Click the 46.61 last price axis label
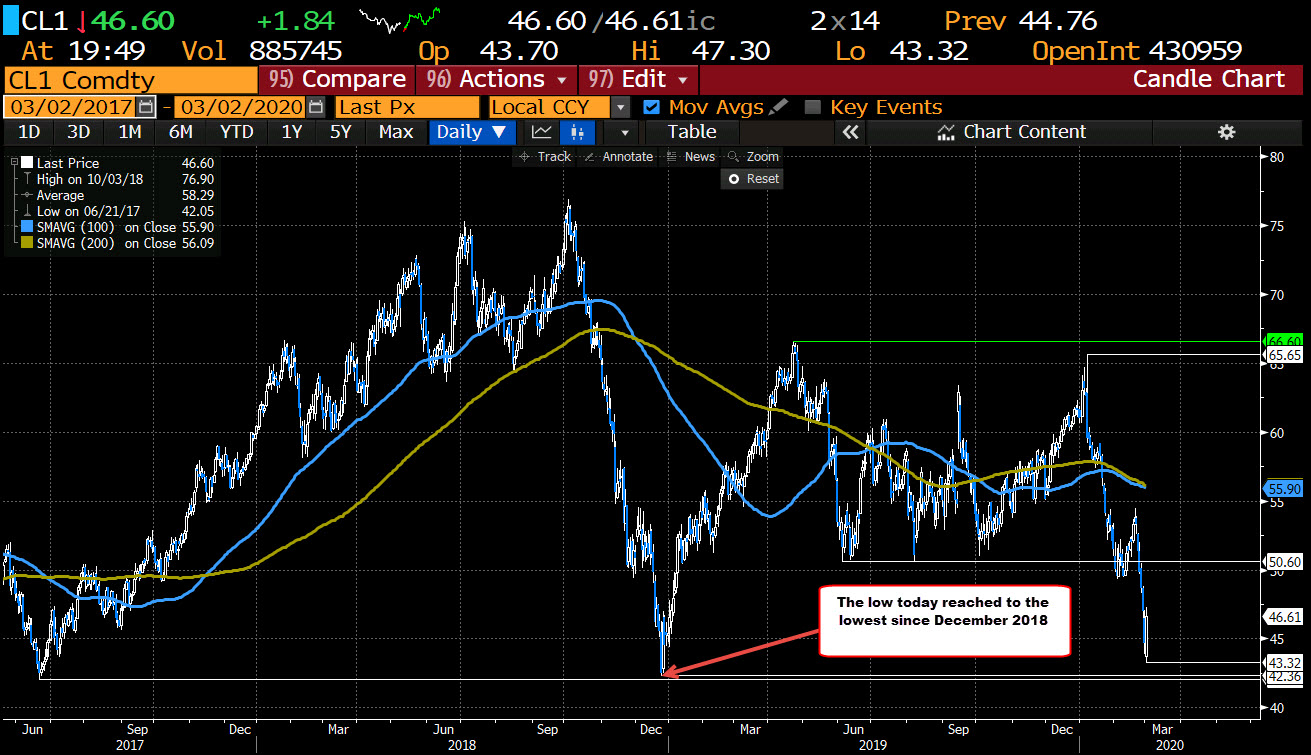The height and width of the screenshot is (755, 1311). 1284,617
